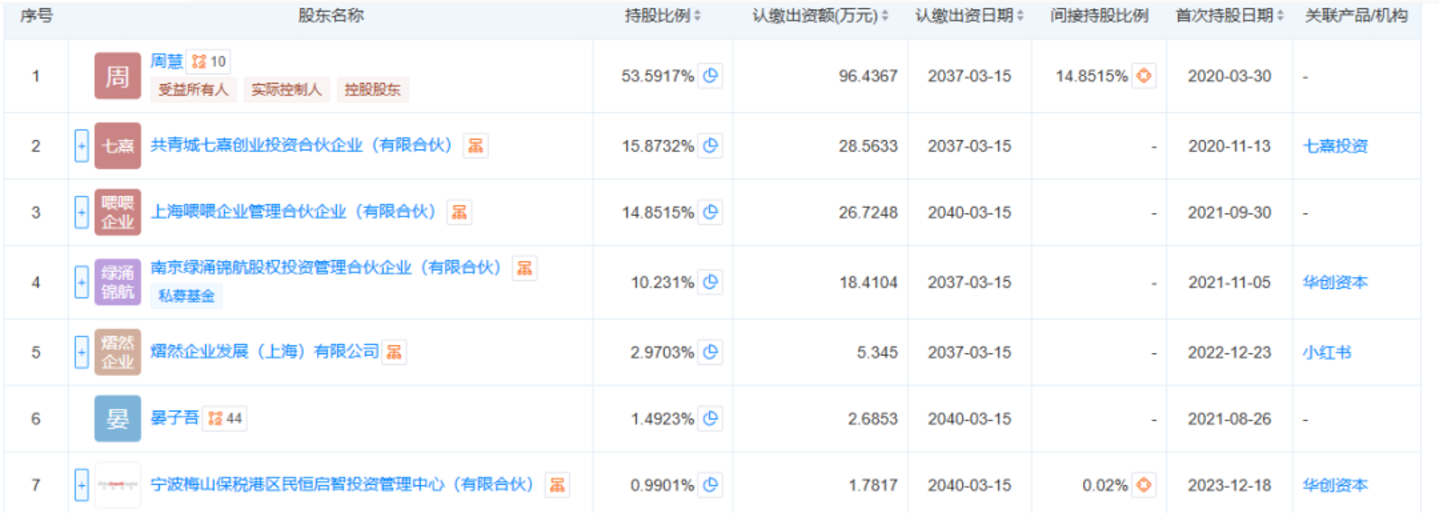Open pie chart icon next to 15.8732%
This screenshot has height=513, width=1439.
pyautogui.click(x=710, y=146)
